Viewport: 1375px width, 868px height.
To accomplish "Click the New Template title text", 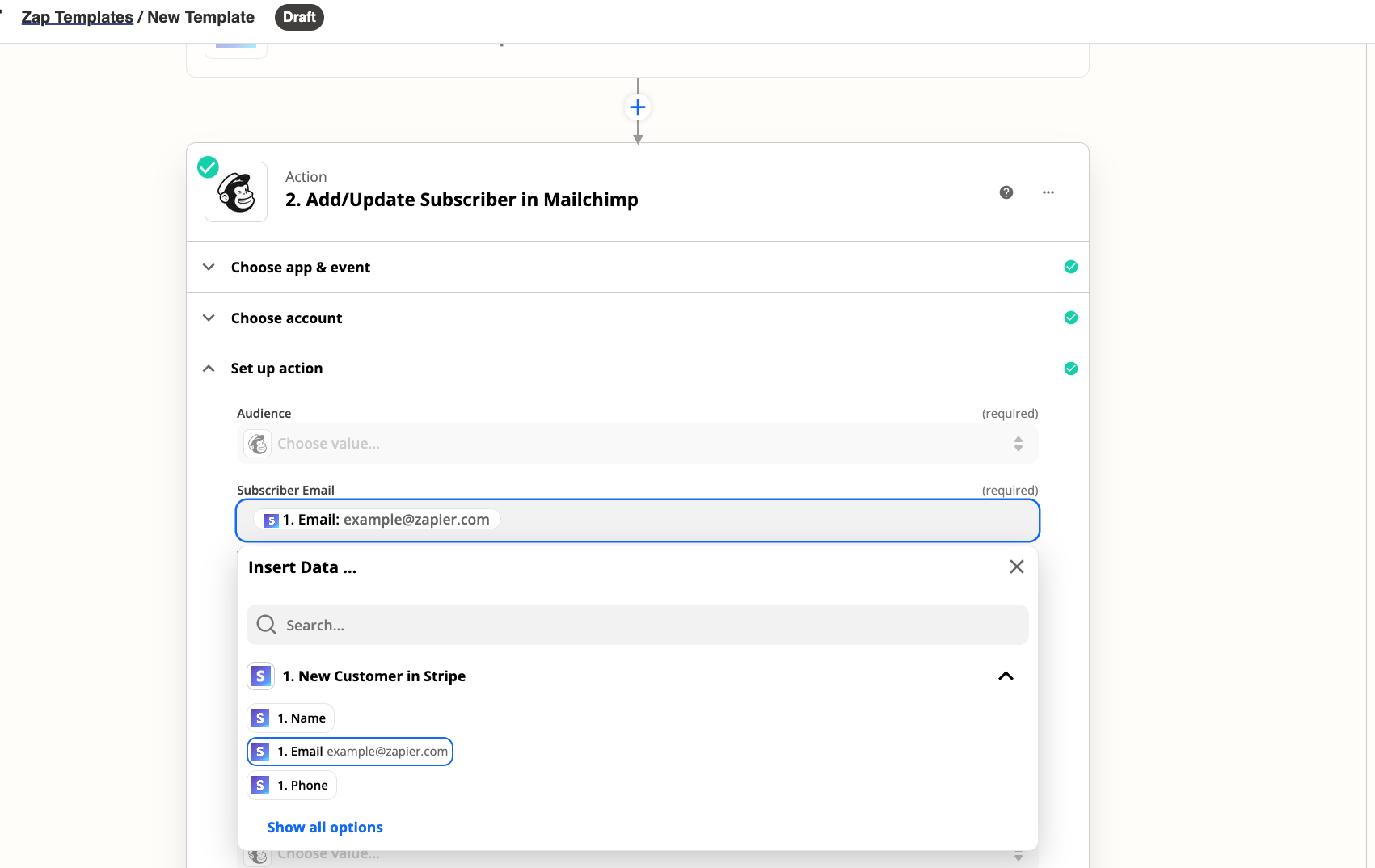I will click(x=200, y=17).
